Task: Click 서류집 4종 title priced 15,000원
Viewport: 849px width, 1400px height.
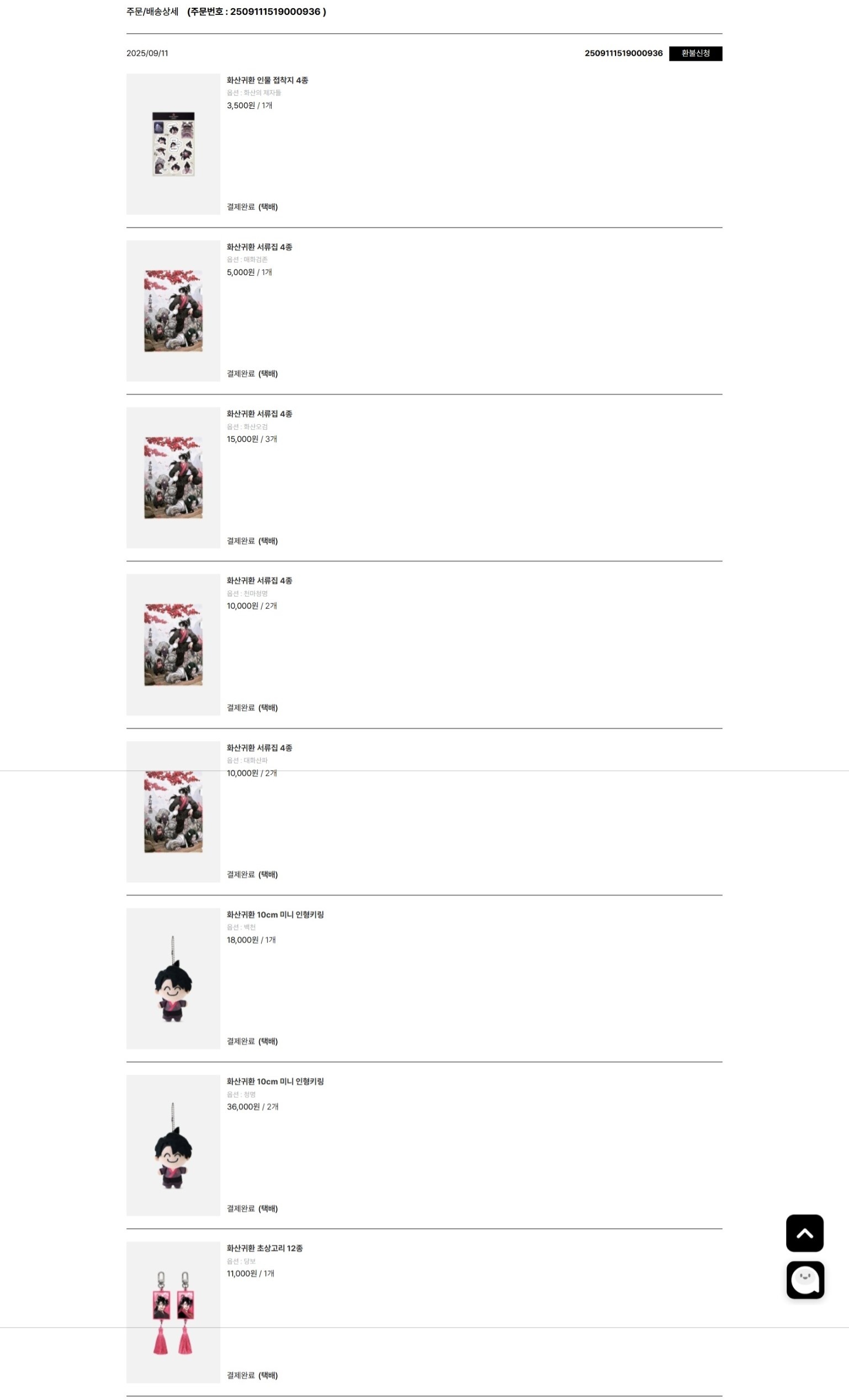Action: pos(259,414)
